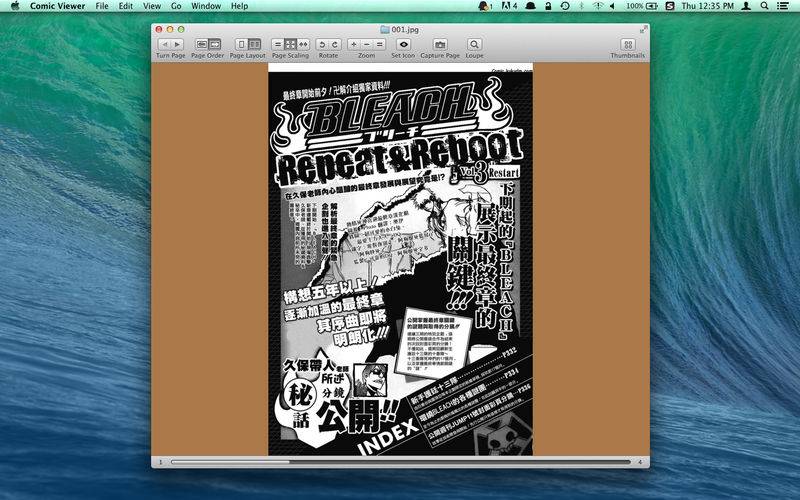800x500 pixels.
Task: Open the user account menu icon
Action: point(746,6)
